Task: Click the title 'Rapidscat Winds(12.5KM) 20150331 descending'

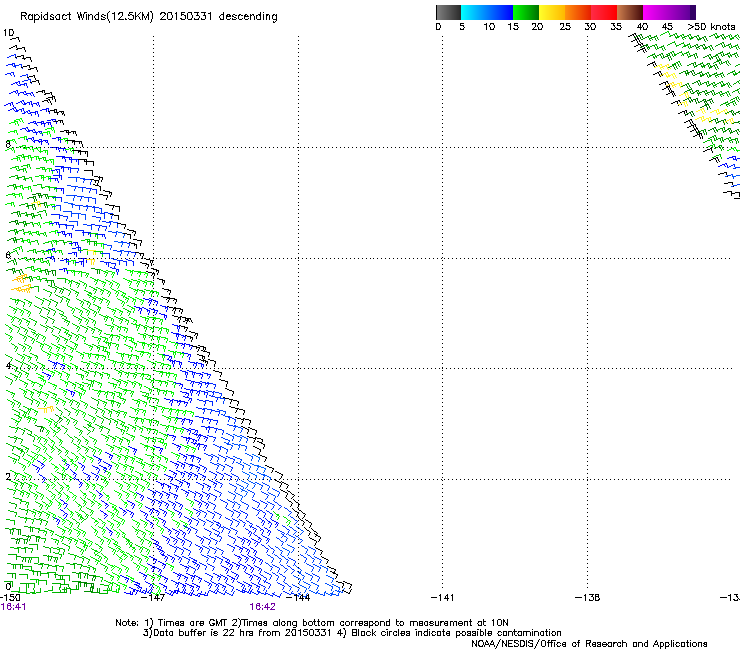Action: (x=149, y=17)
